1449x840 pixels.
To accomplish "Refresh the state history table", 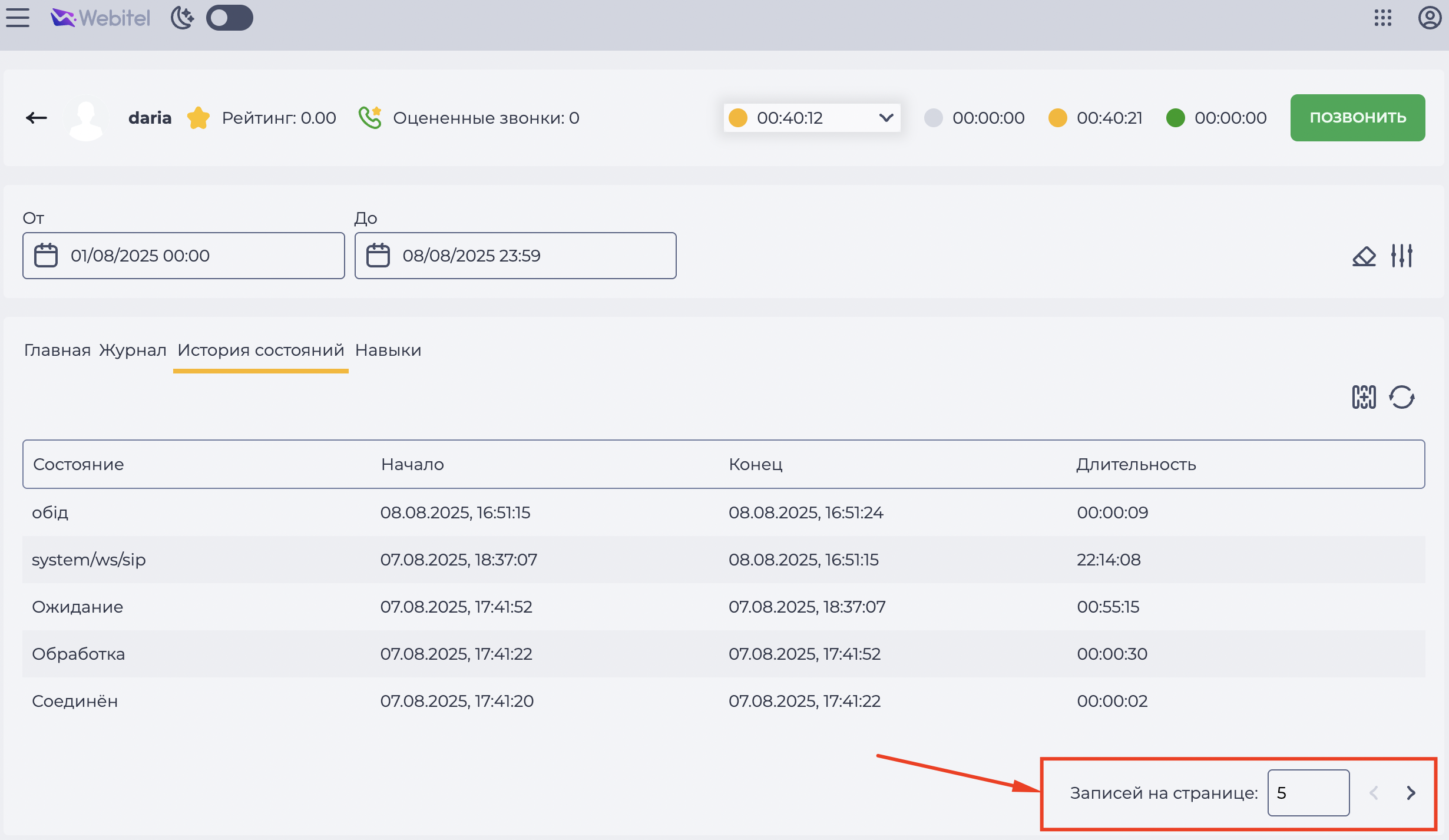I will click(1402, 397).
